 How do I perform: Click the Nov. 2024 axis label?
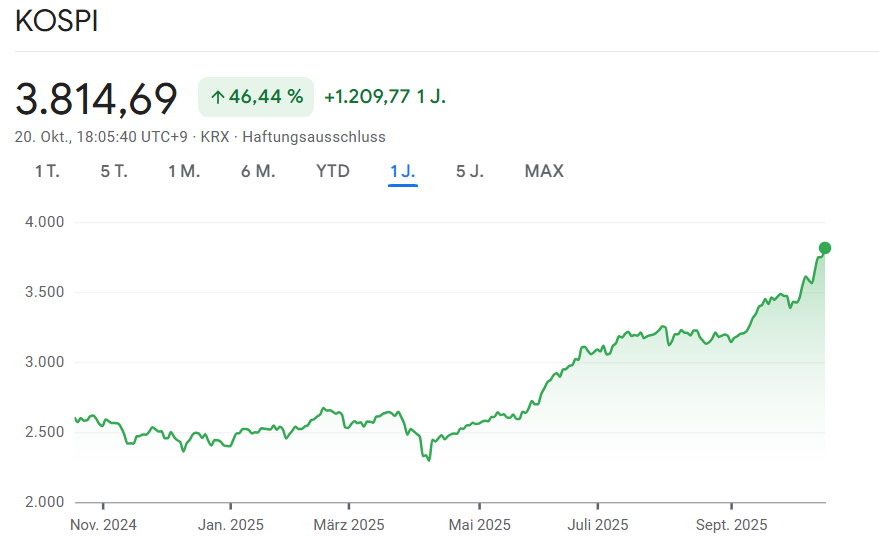pos(104,525)
